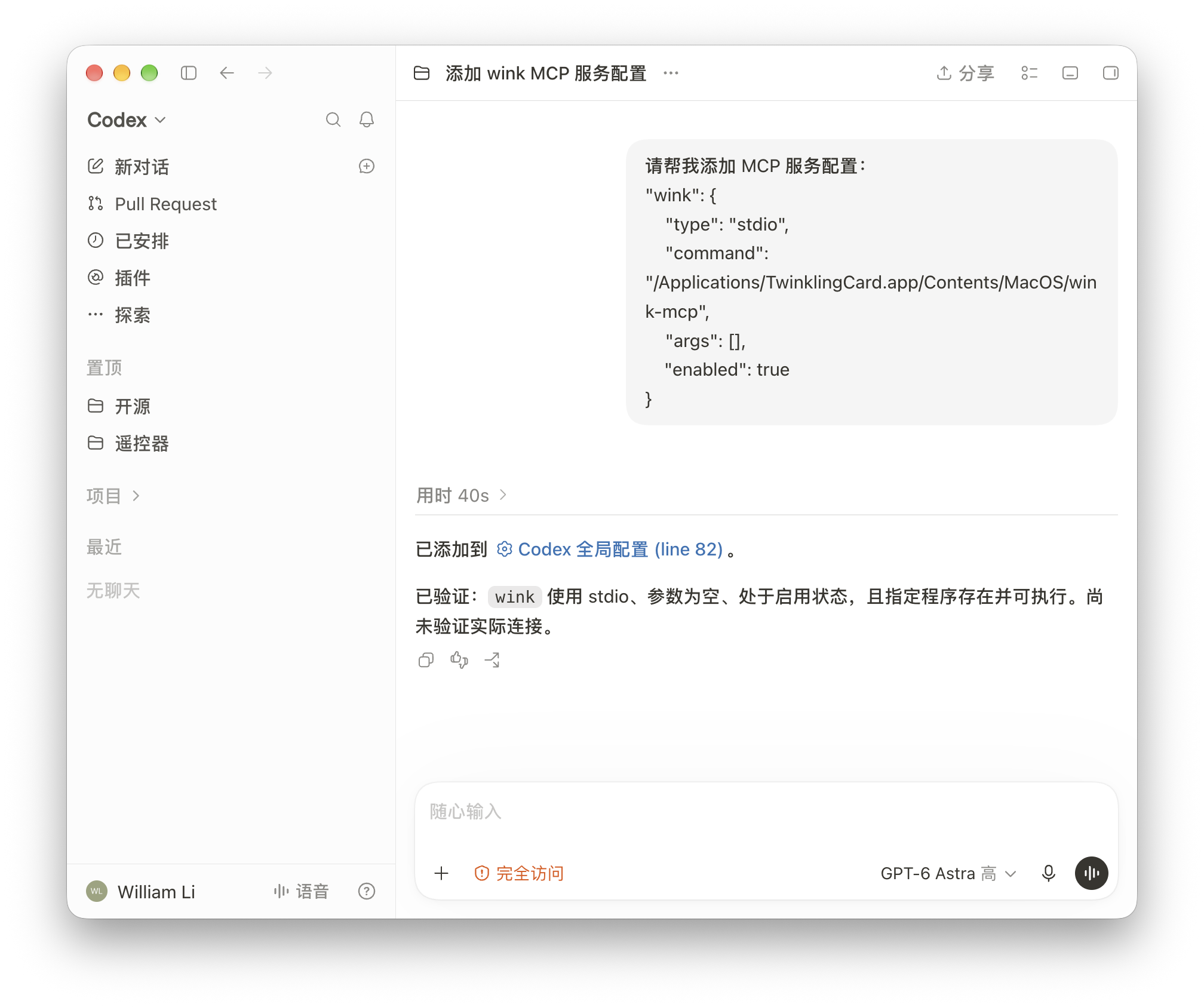Start a 新对话
The height and width of the screenshot is (1007, 1204).
click(x=128, y=167)
